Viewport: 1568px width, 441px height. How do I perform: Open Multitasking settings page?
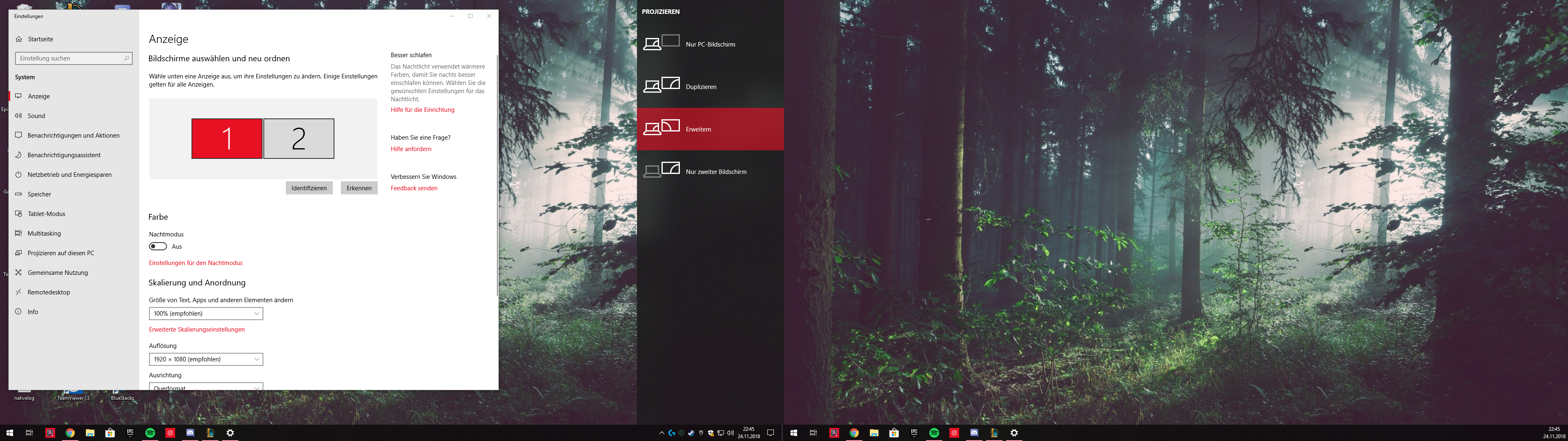(44, 233)
